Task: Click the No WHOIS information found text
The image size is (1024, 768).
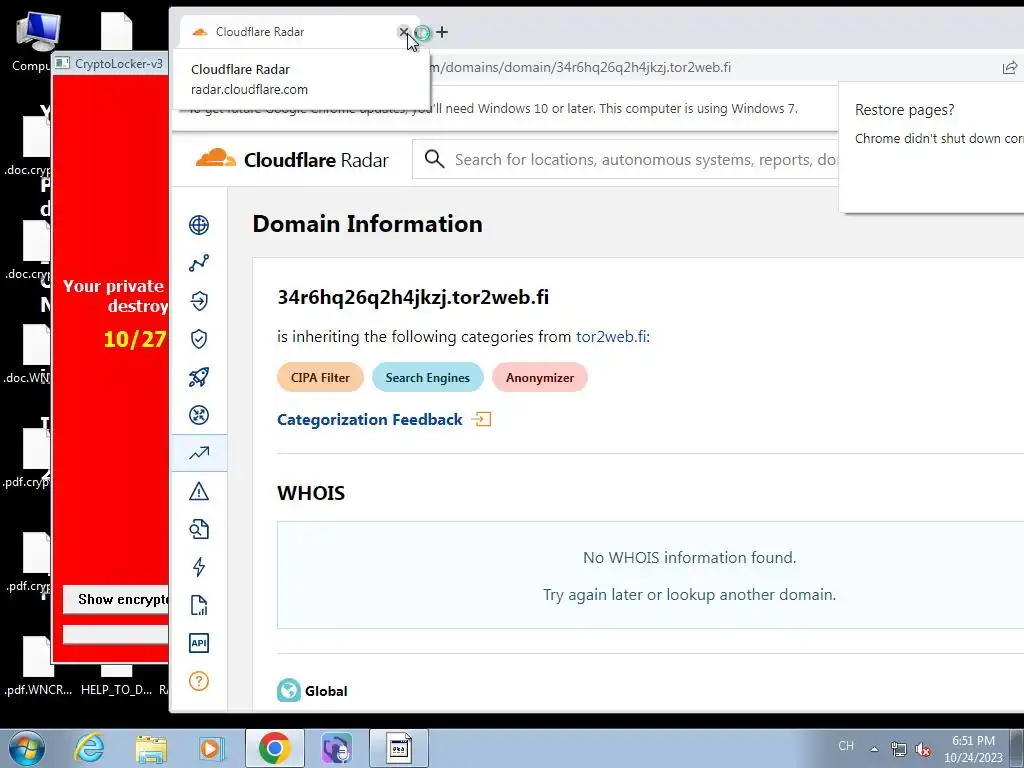Action: [690, 557]
